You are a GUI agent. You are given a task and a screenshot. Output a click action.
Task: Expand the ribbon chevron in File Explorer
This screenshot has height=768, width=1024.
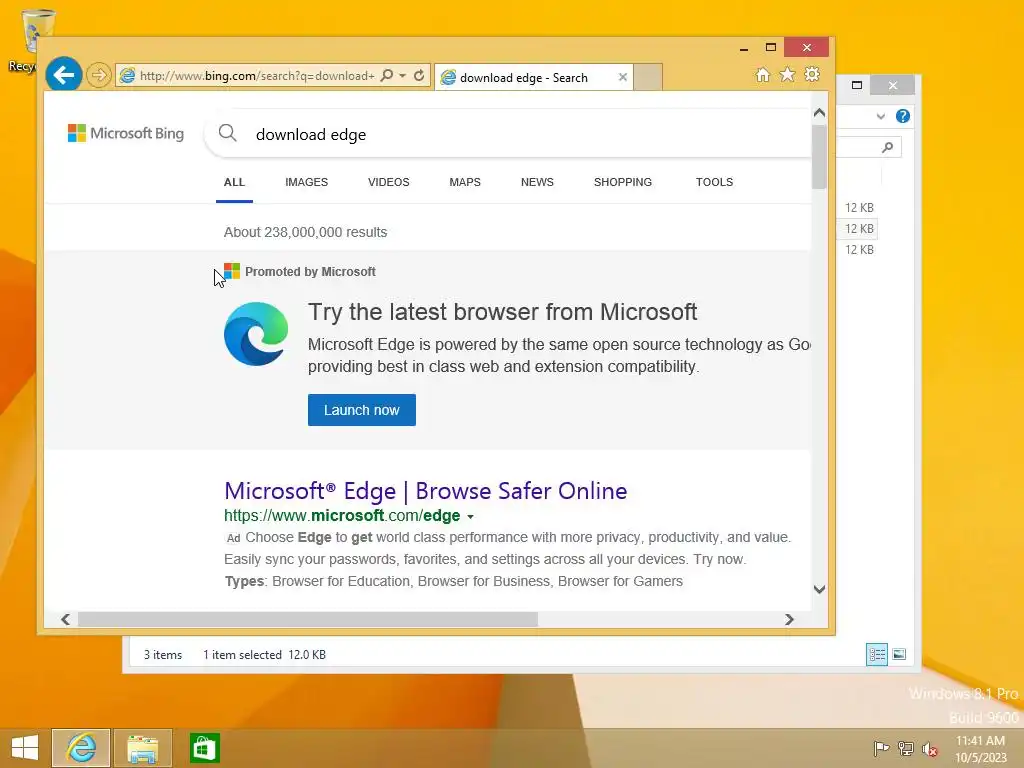pos(880,116)
